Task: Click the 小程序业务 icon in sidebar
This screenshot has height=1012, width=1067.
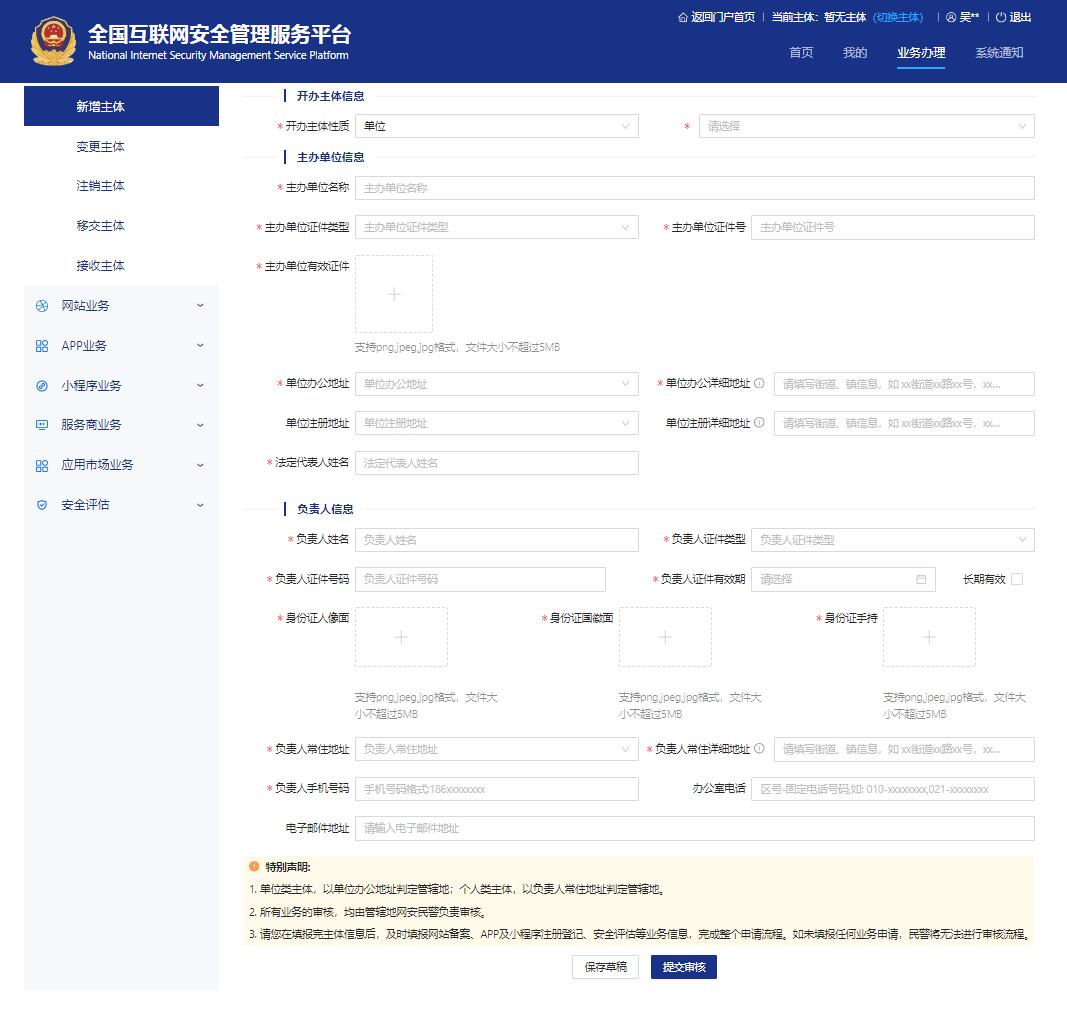Action: point(42,386)
